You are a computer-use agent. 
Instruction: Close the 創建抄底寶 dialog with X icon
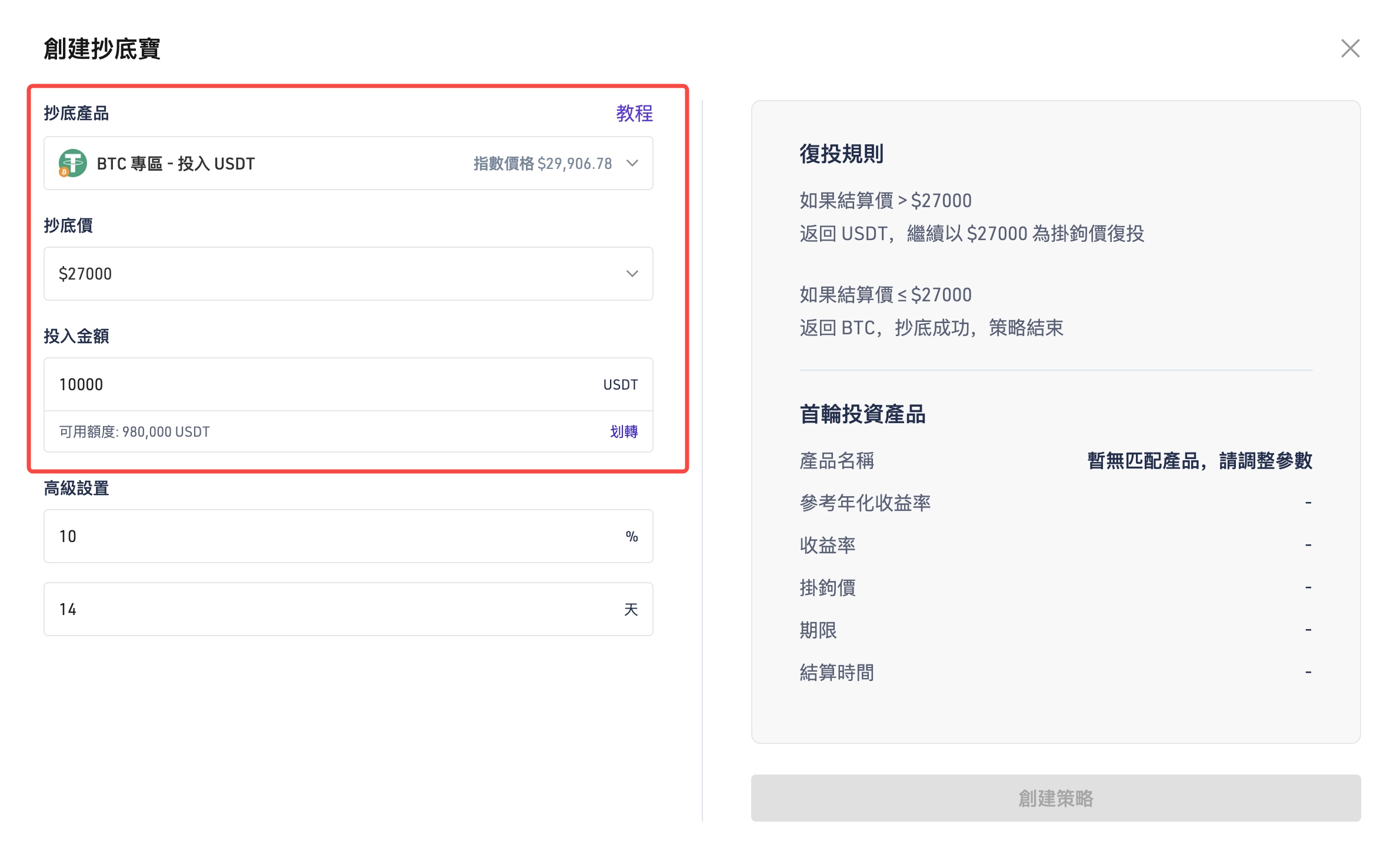(x=1350, y=48)
